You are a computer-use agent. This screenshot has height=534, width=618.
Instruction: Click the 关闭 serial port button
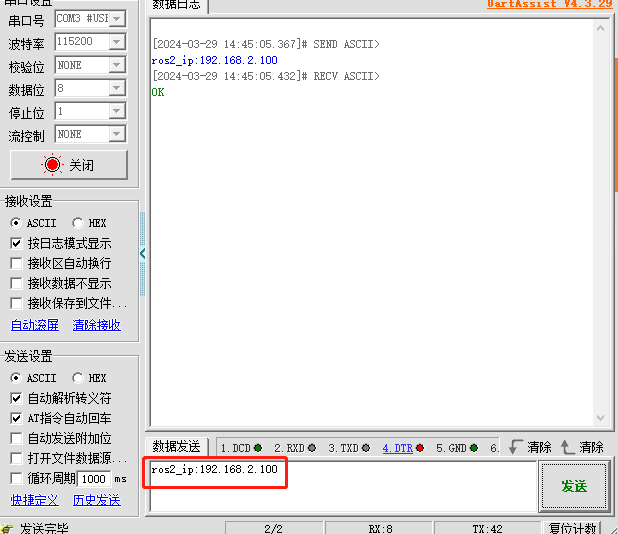69,165
